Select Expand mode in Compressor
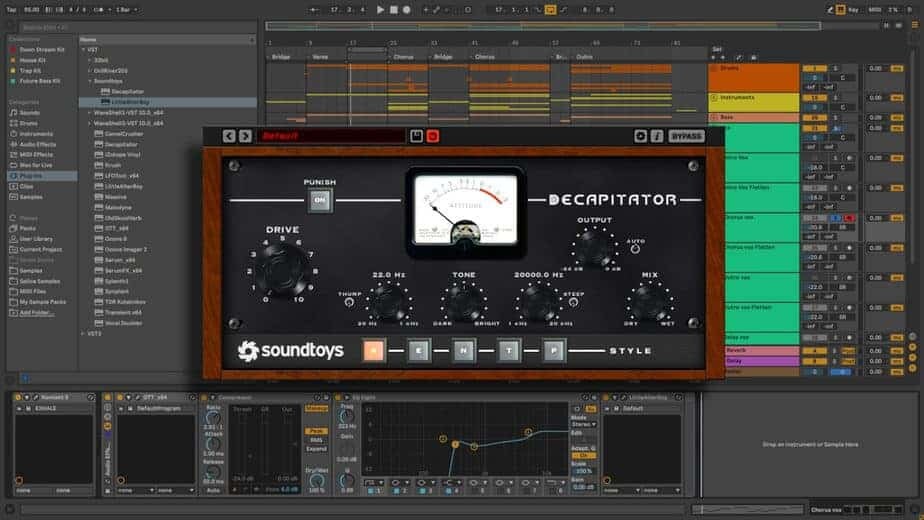Viewport: 924px width, 520px height. 316,449
